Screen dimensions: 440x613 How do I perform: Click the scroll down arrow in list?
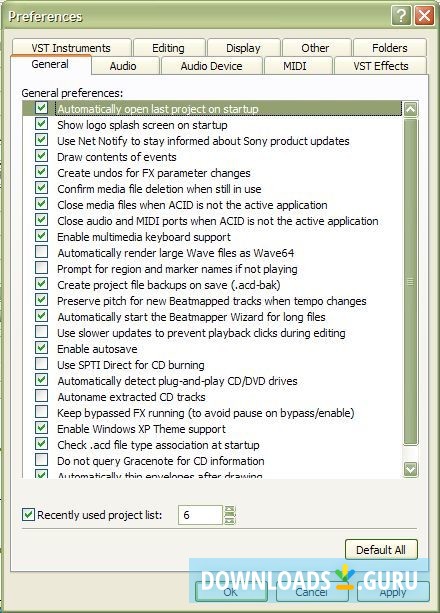click(x=410, y=469)
